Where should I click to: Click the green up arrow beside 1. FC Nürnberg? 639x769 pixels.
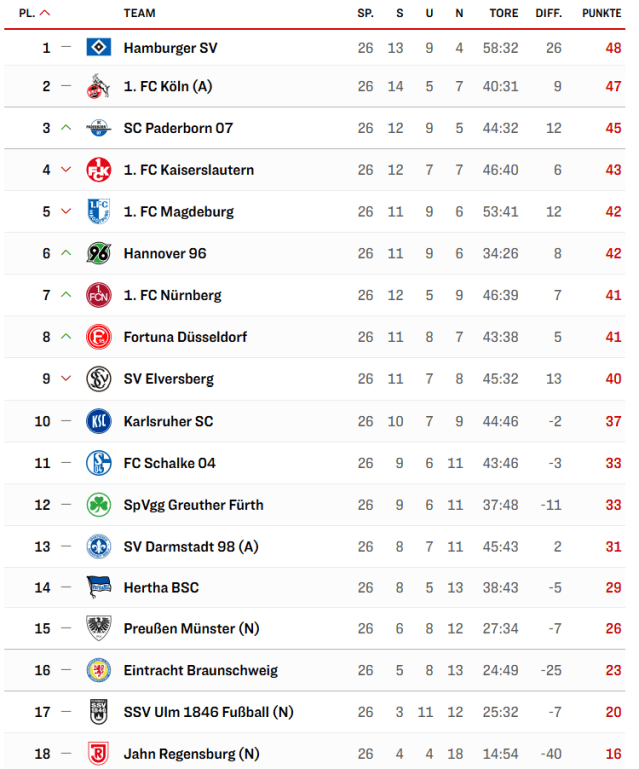pos(66,295)
